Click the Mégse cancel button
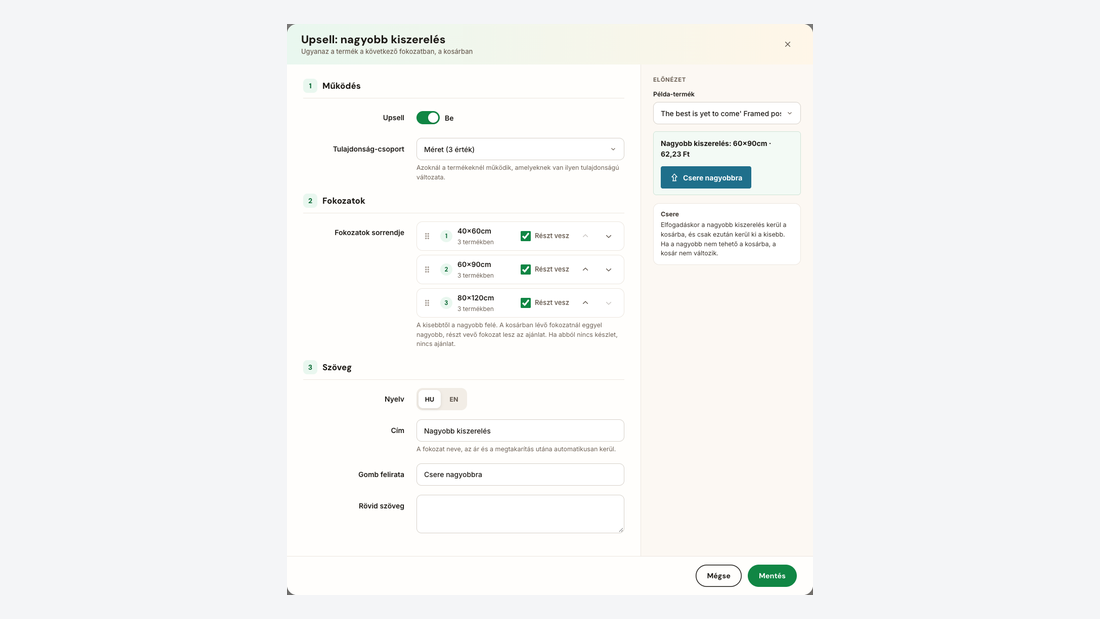 [718, 575]
